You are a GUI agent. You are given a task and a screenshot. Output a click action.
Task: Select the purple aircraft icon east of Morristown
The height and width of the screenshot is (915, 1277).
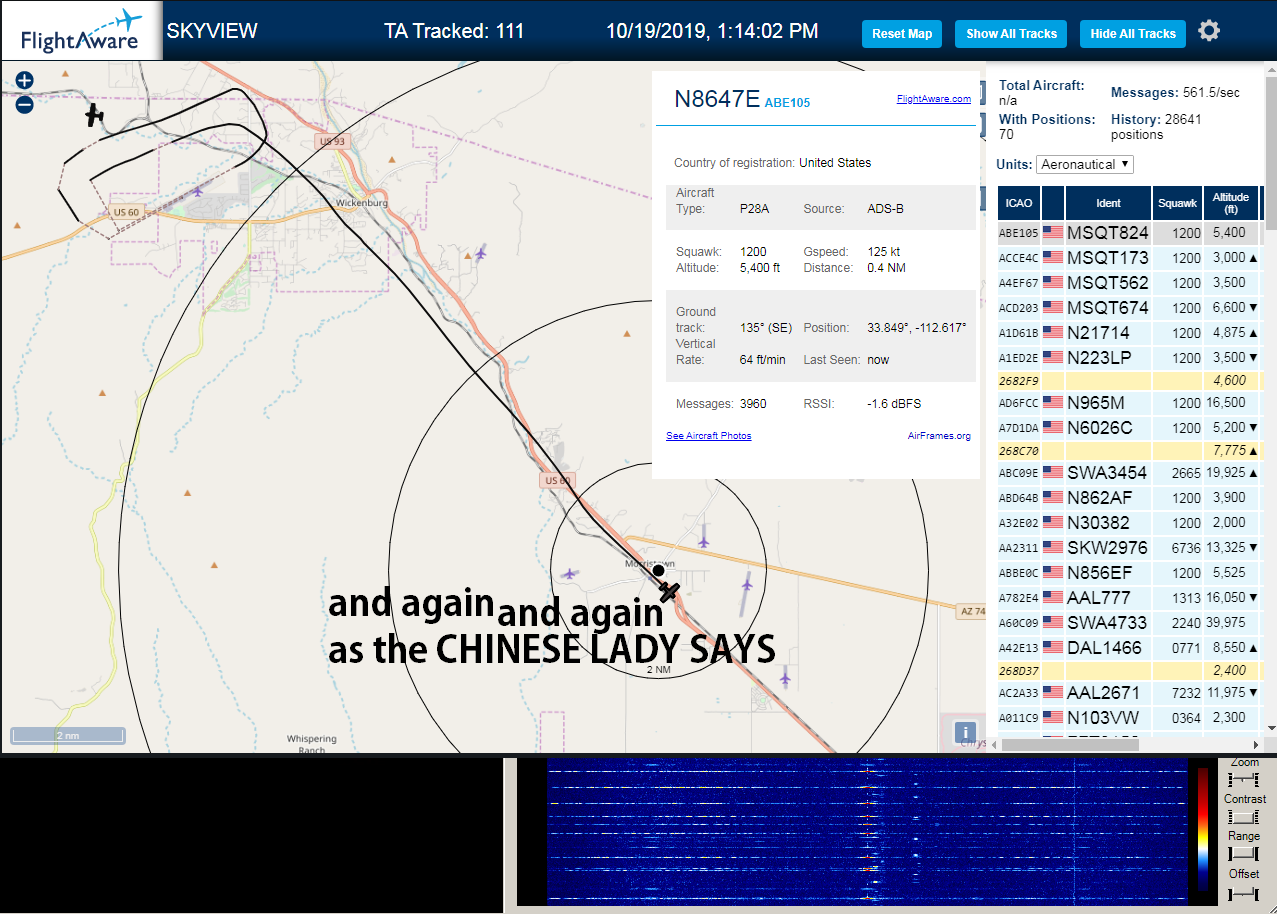[x=747, y=583]
